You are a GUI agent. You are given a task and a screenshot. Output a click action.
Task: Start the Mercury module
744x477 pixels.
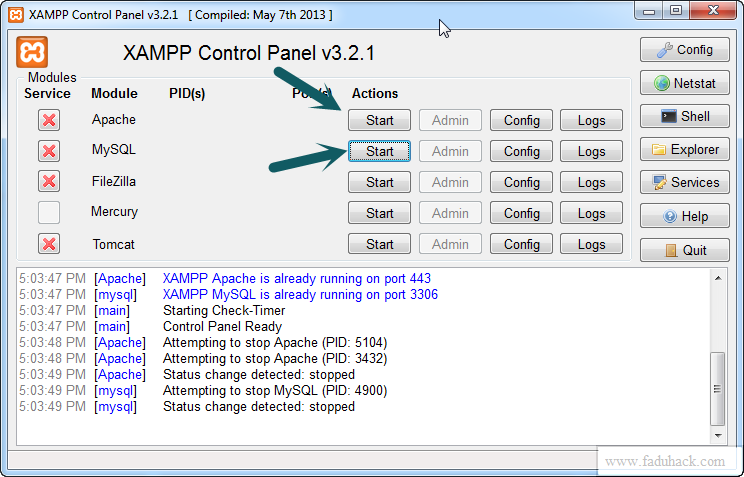(x=379, y=213)
